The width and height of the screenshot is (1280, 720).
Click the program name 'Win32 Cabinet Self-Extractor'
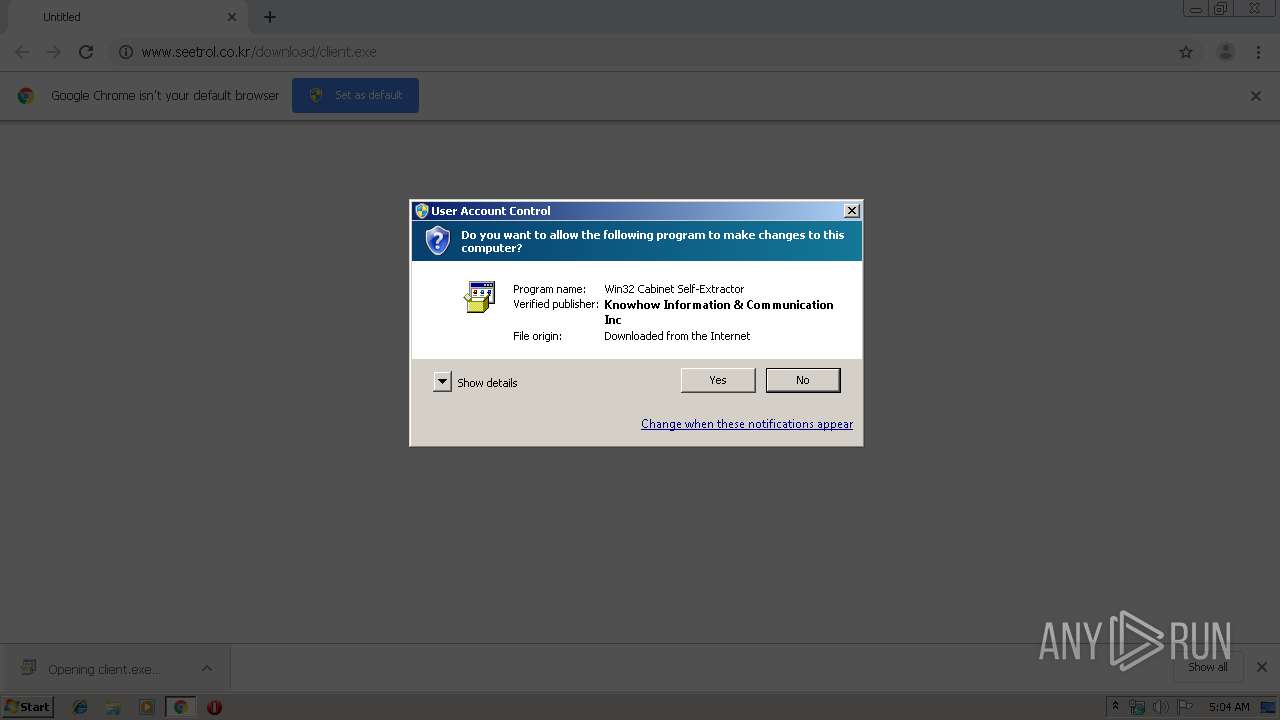point(674,289)
